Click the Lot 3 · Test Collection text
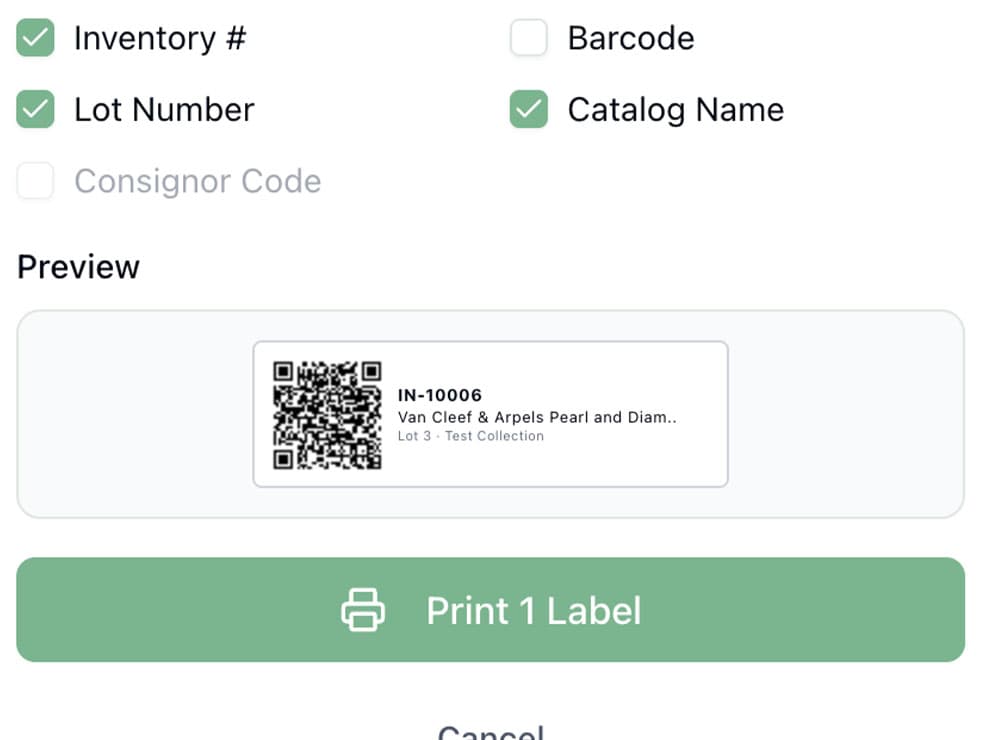The image size is (984, 740). point(470,436)
